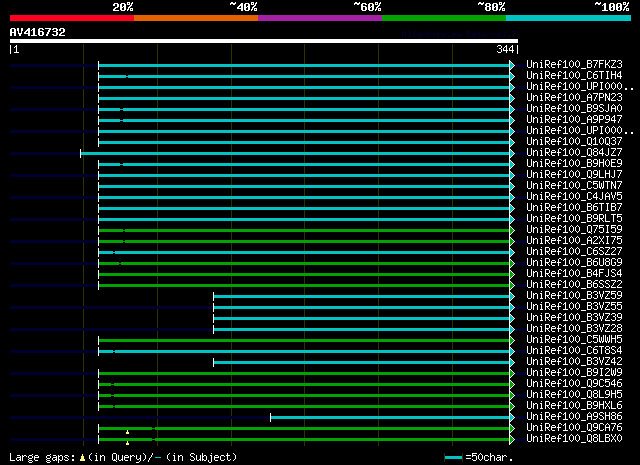Click the UniRef100_Q8L9H5 label
This screenshot has height=465, width=640.
click(574, 395)
